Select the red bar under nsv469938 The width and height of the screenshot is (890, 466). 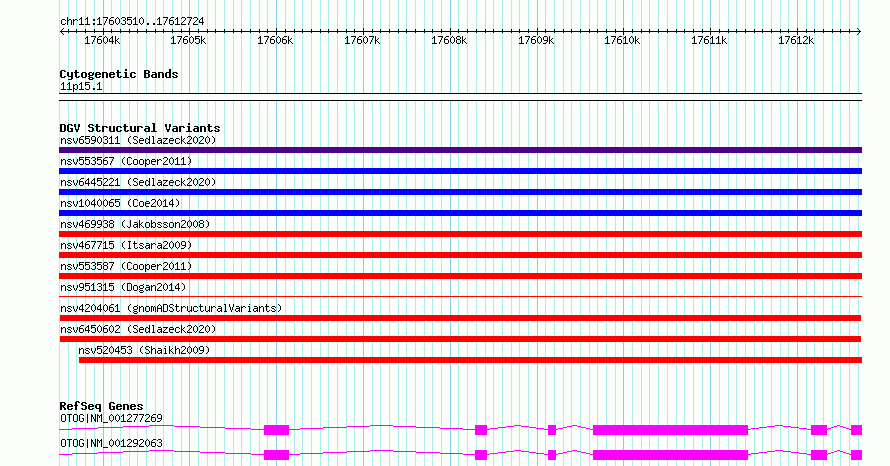pyautogui.click(x=460, y=234)
